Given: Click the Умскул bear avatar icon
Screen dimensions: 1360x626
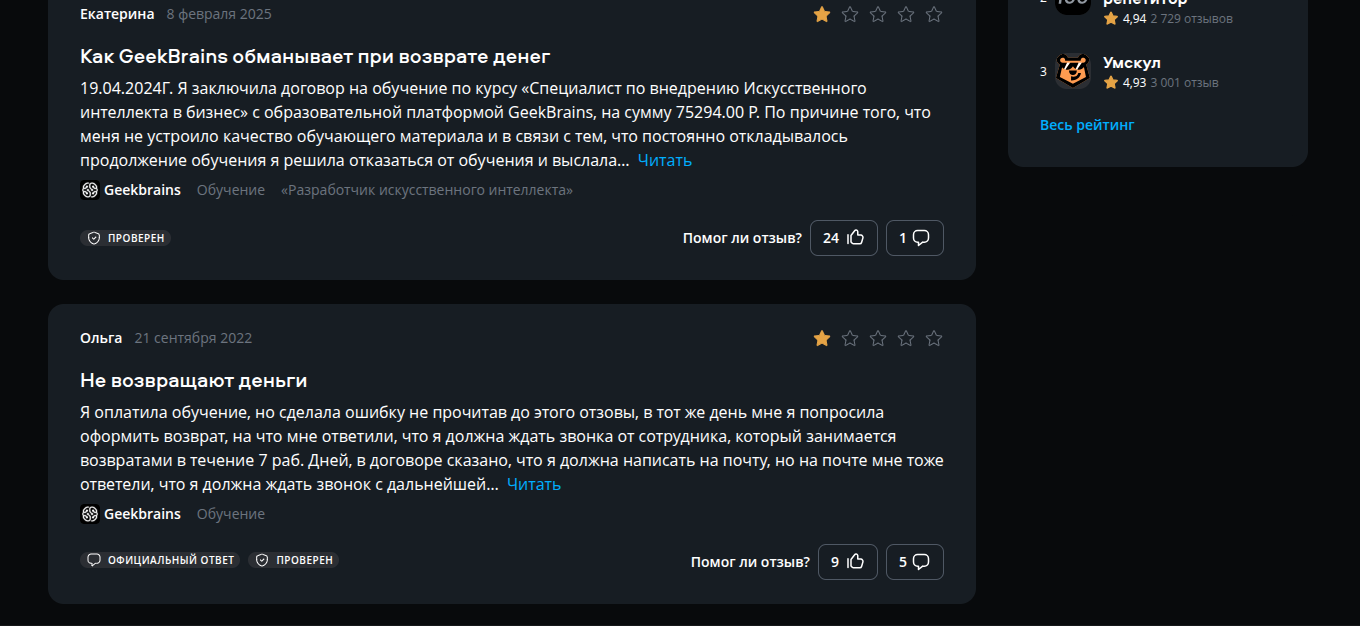Looking at the screenshot, I should point(1073,71).
